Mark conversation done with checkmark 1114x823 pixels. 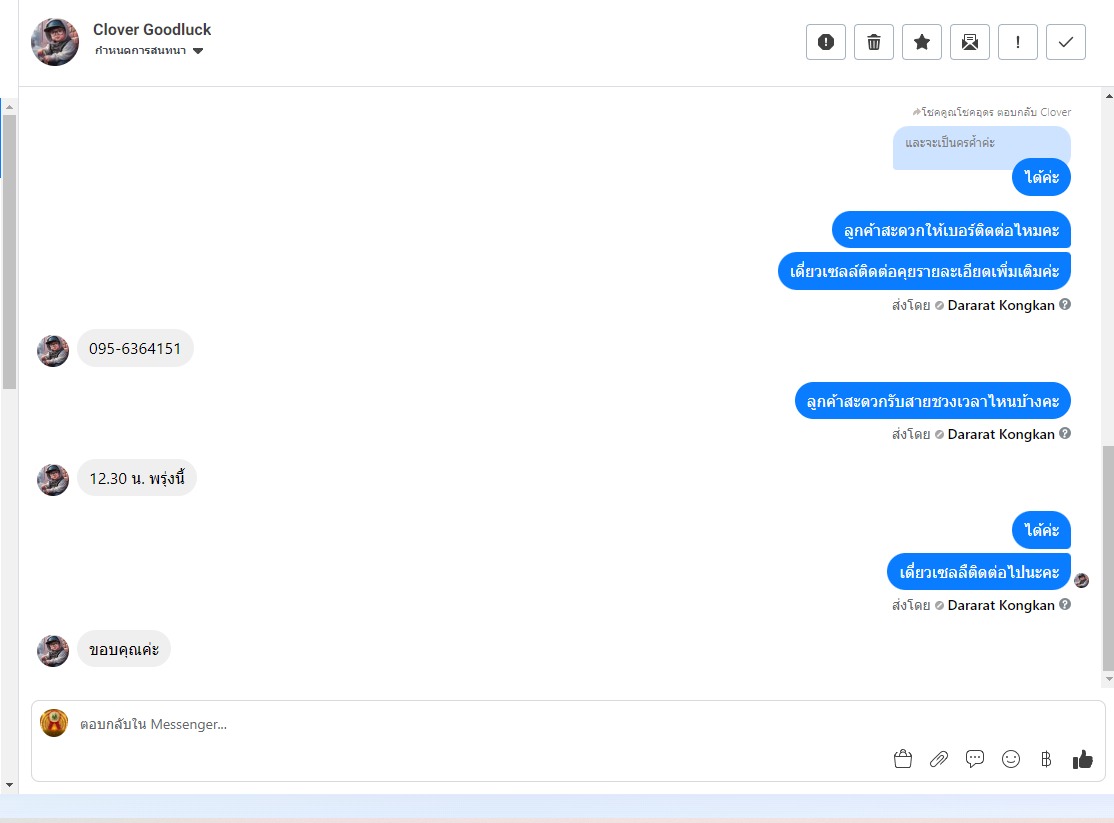tap(1066, 42)
